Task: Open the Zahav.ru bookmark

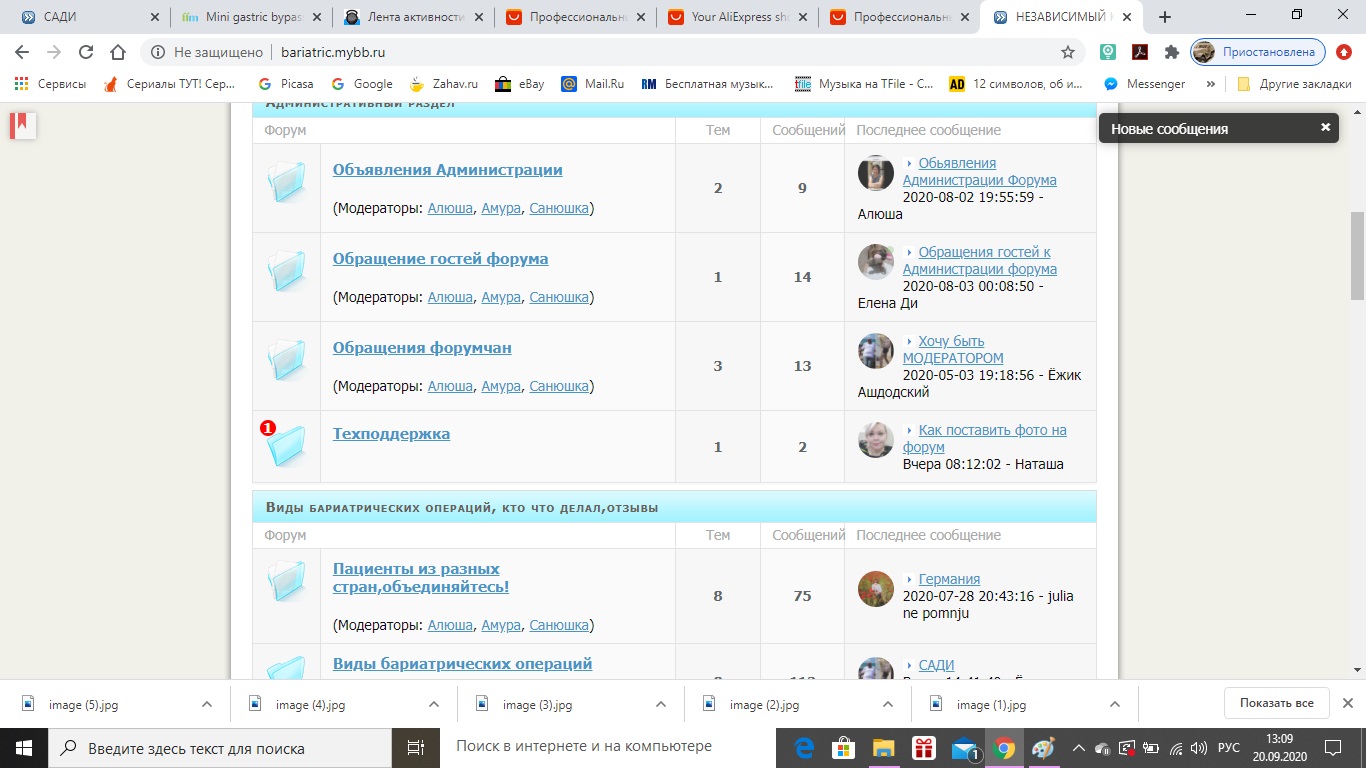Action: 445,84
